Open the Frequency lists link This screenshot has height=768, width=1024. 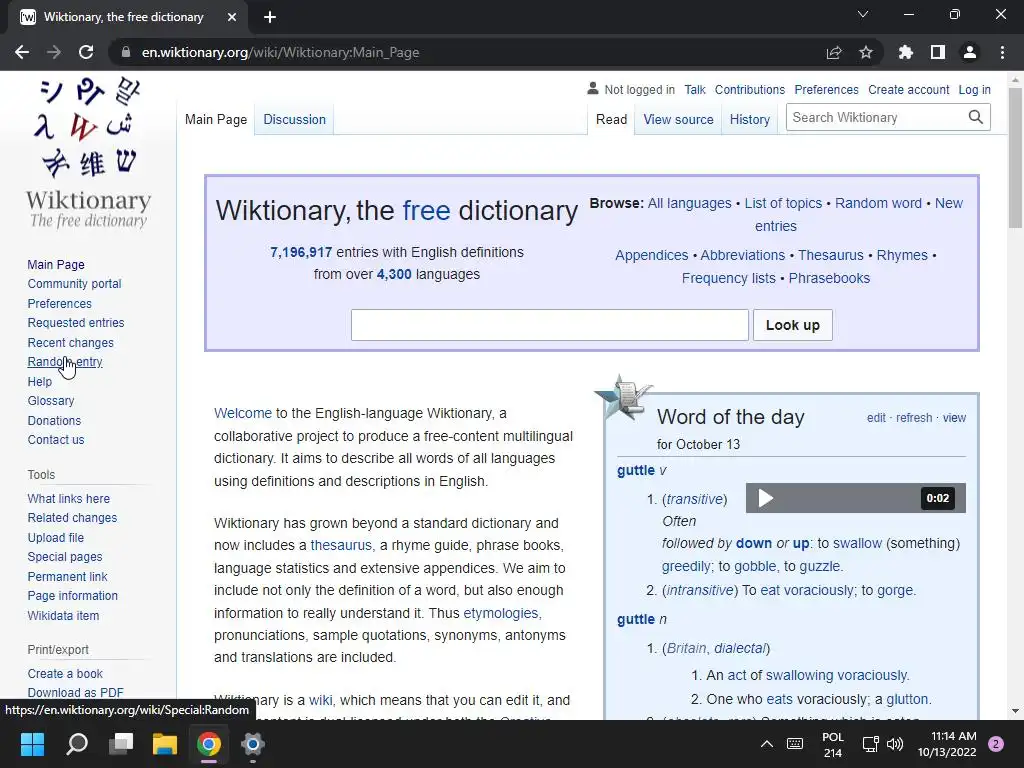pyautogui.click(x=729, y=278)
